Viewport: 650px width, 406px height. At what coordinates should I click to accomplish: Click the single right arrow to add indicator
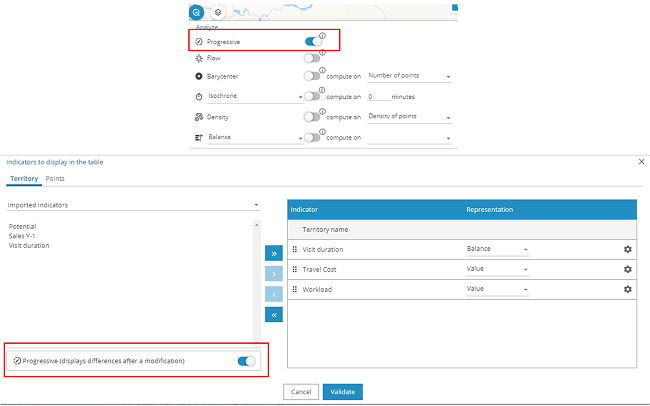[274, 274]
